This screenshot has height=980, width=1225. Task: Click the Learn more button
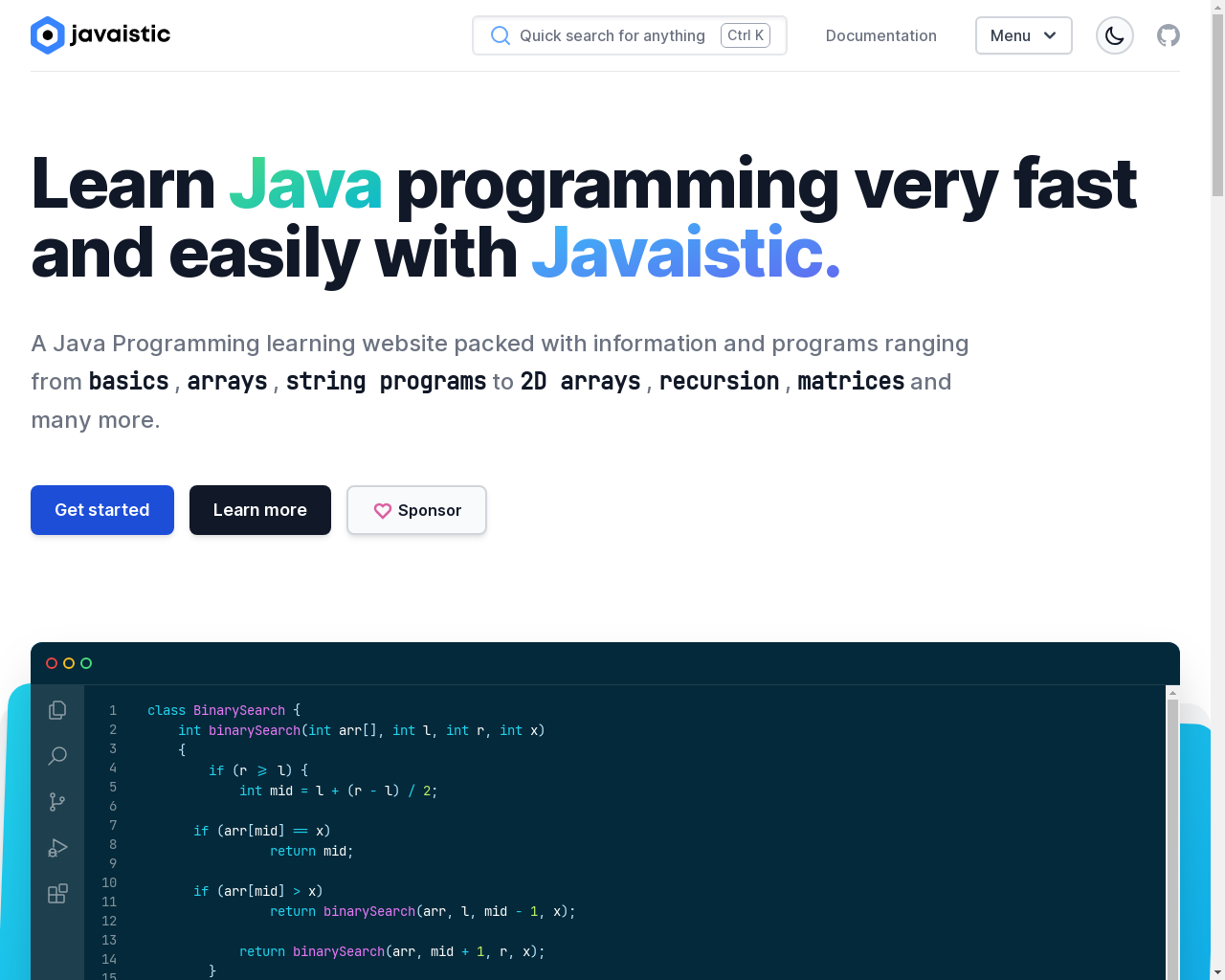pos(260,510)
